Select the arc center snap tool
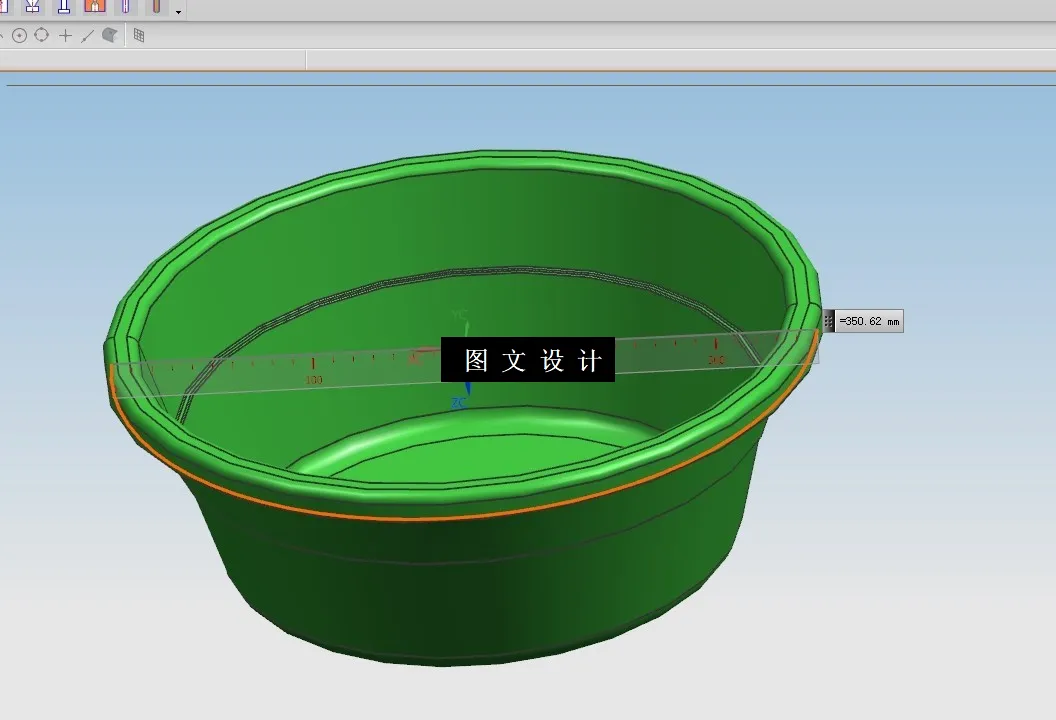 (20, 35)
